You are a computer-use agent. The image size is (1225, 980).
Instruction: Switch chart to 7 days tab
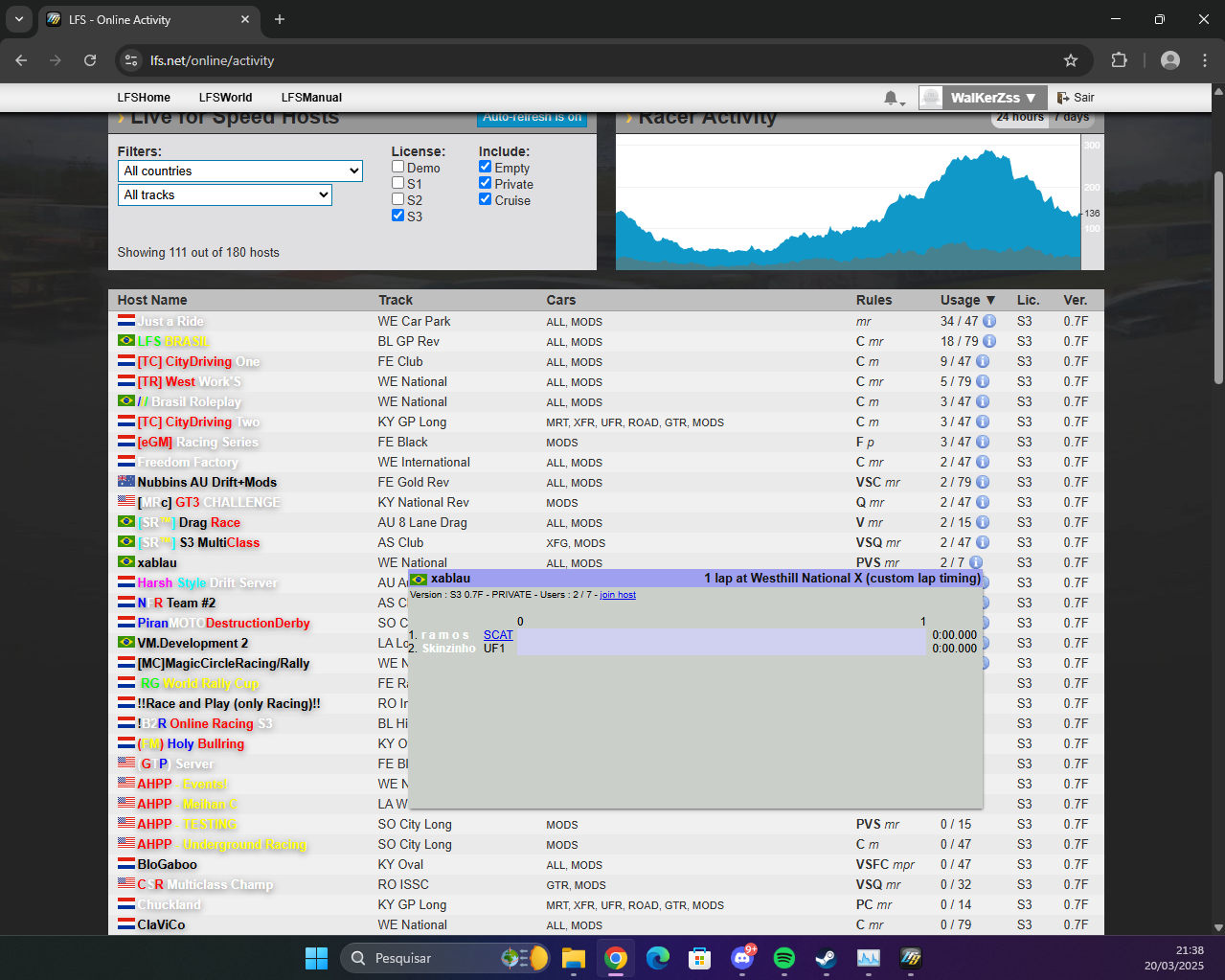(1072, 118)
